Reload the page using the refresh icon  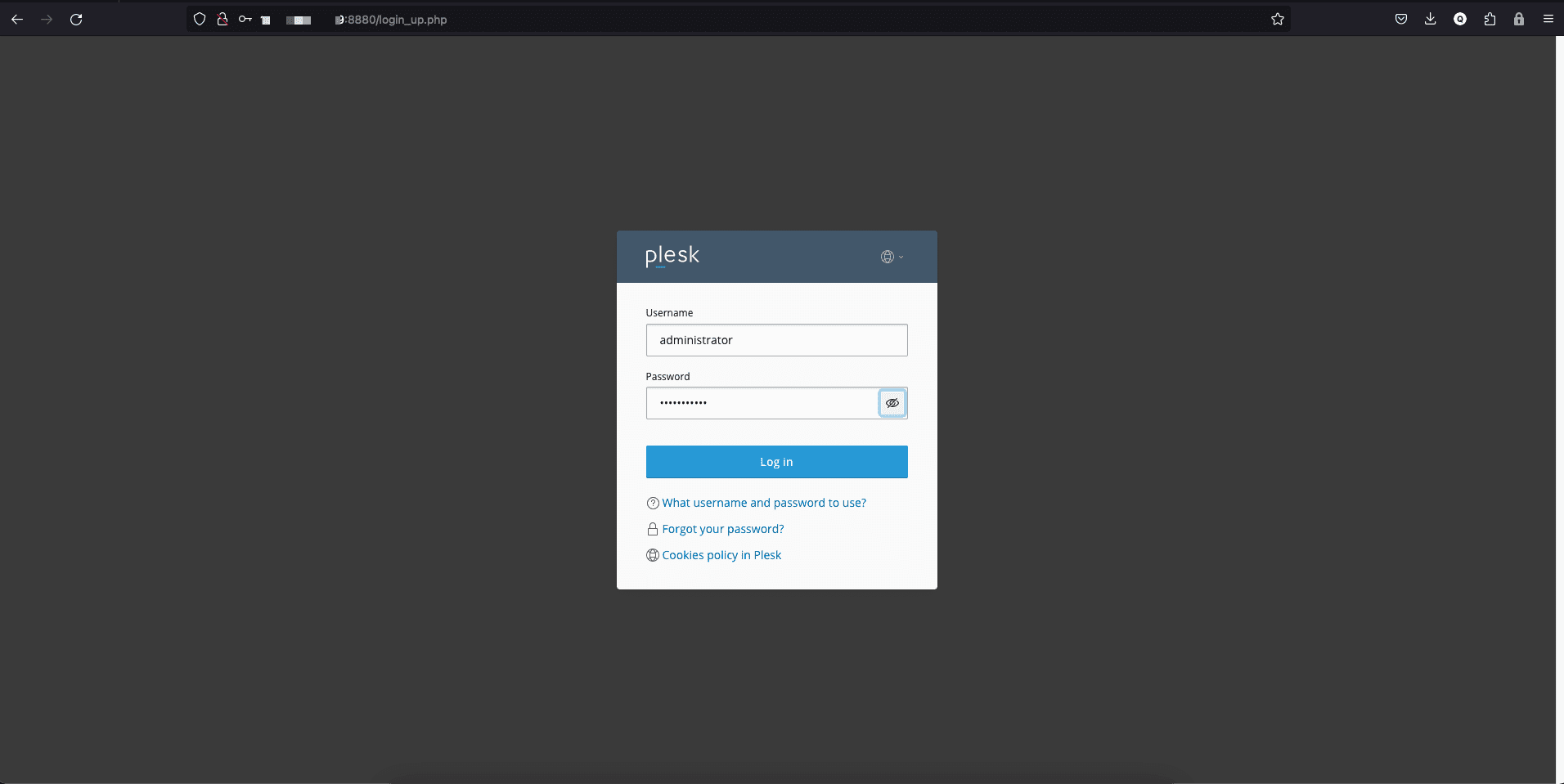(x=76, y=20)
